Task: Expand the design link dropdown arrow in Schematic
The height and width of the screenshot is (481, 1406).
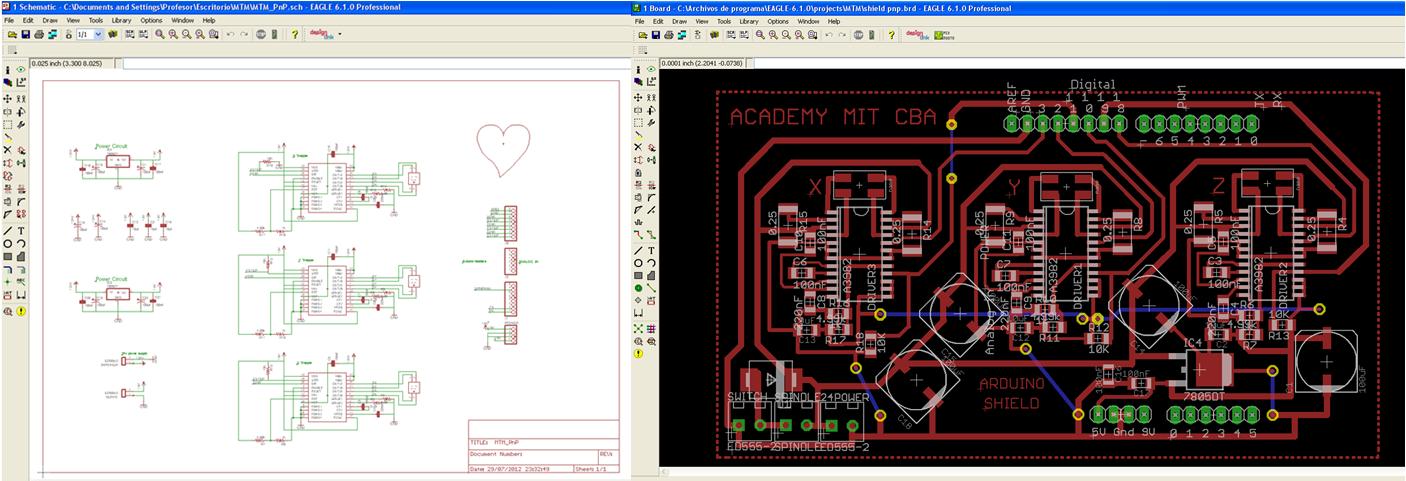Action: tap(340, 34)
